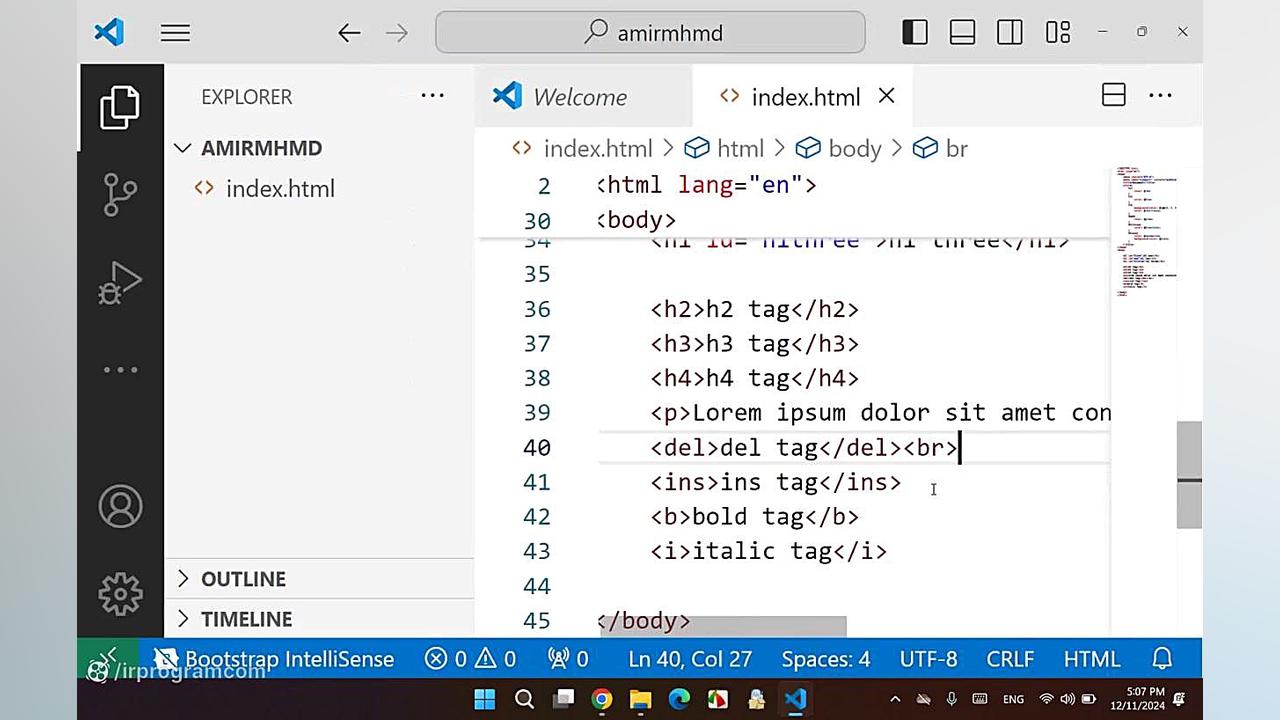Open Microsoft Edge from the taskbar
Viewport: 1280px width, 720px height.
679,699
